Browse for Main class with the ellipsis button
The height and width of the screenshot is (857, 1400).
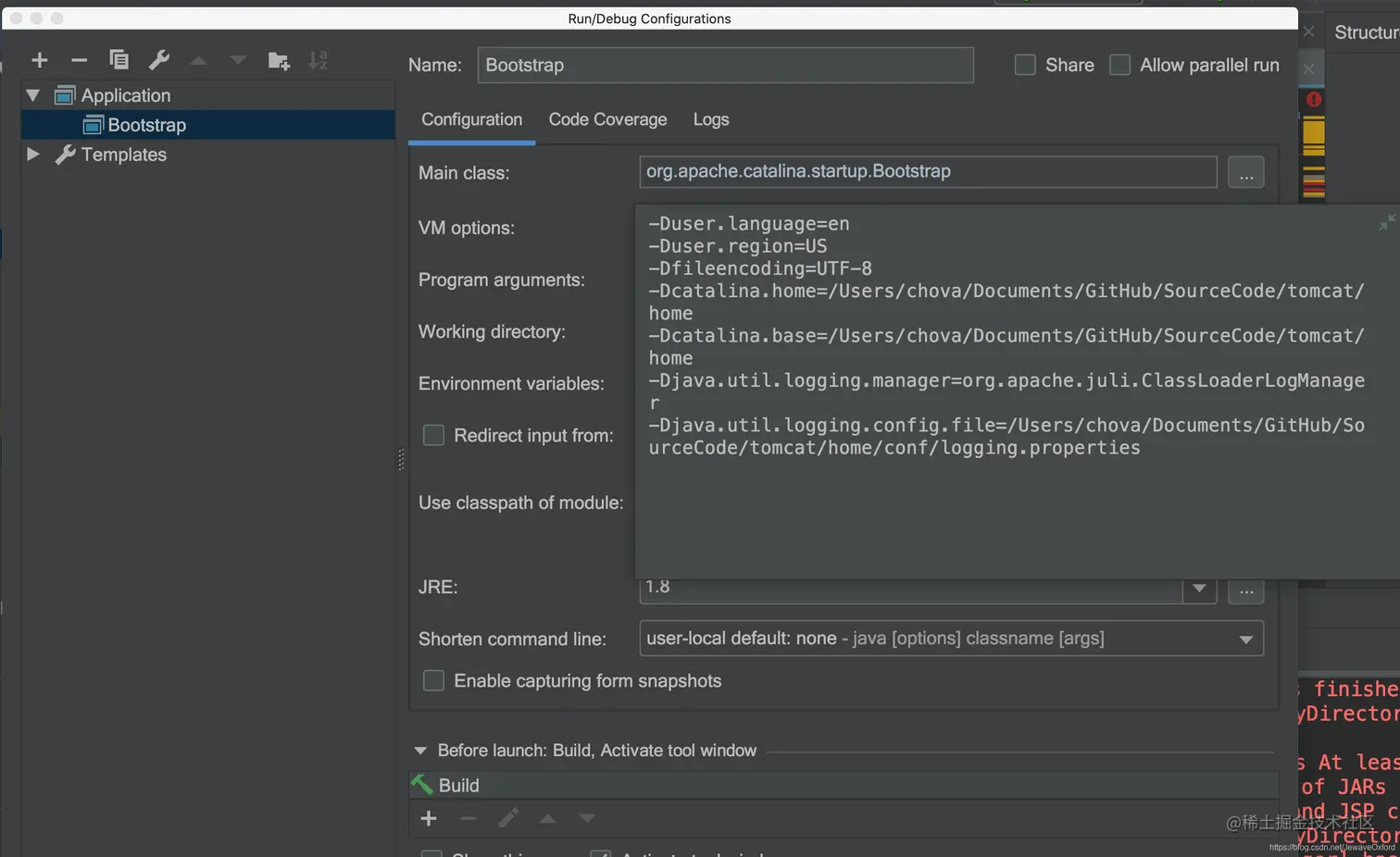point(1246,173)
